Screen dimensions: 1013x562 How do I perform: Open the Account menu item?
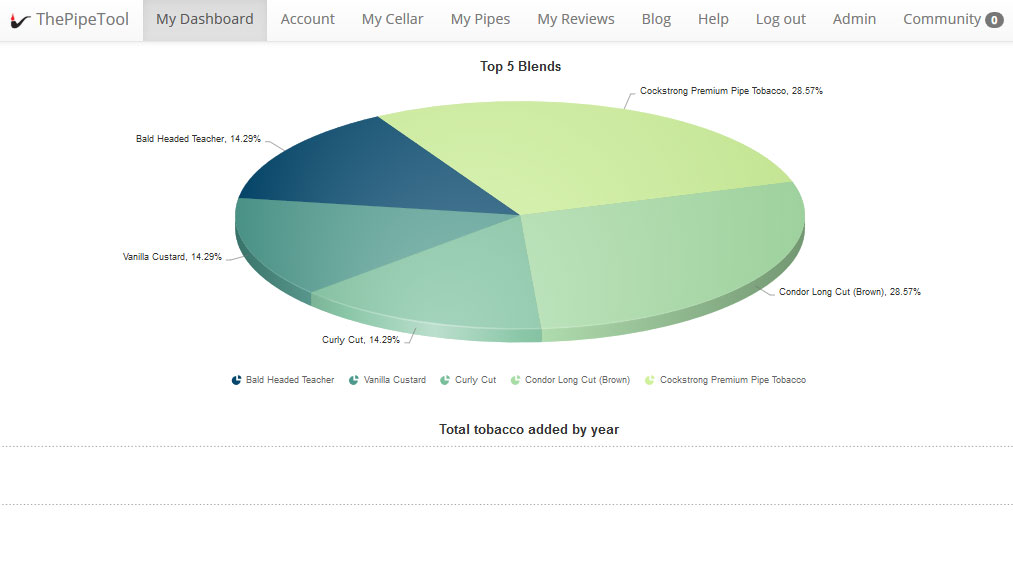(x=308, y=19)
